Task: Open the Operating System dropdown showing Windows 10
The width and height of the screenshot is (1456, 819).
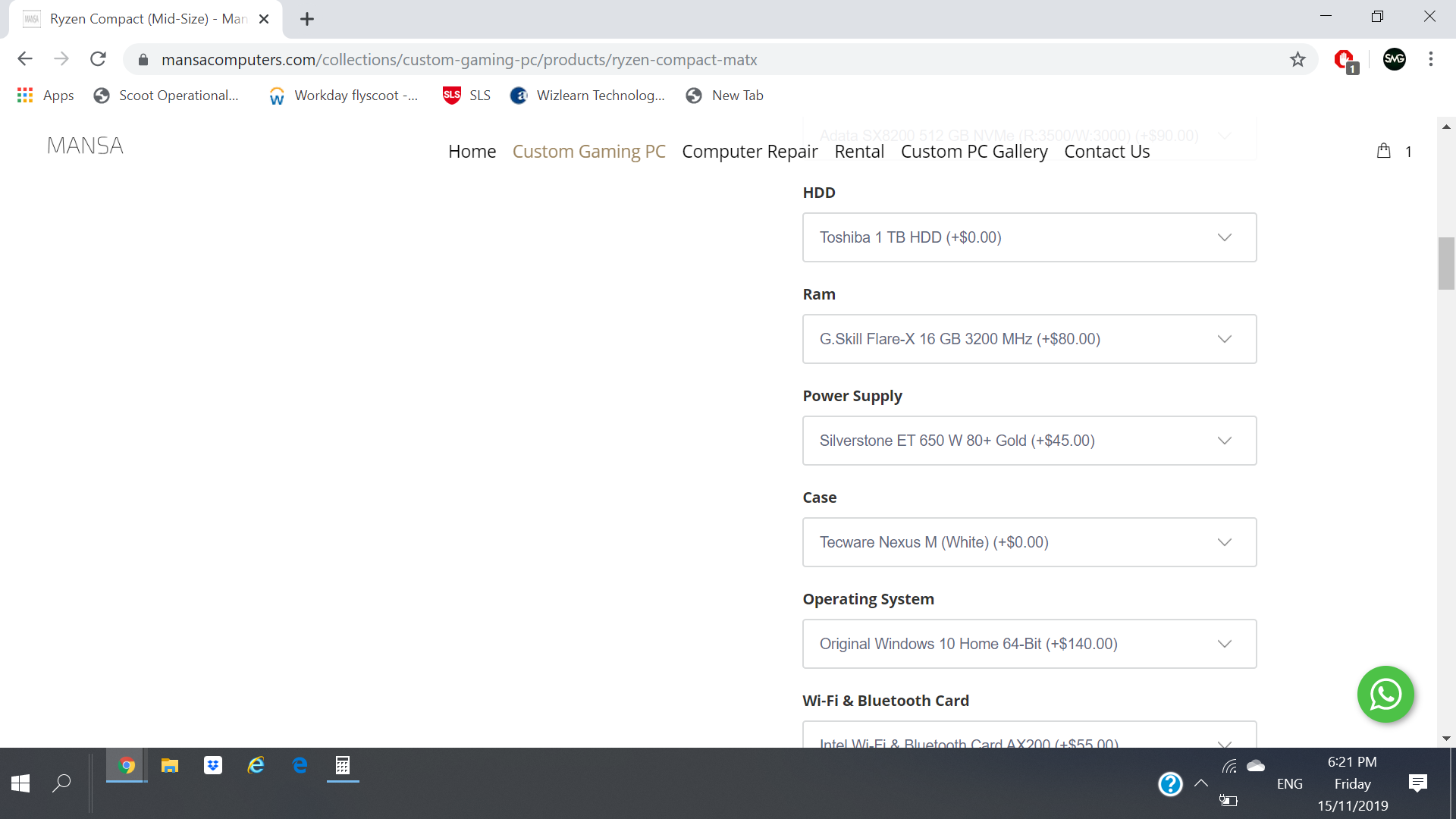Action: (x=1029, y=644)
